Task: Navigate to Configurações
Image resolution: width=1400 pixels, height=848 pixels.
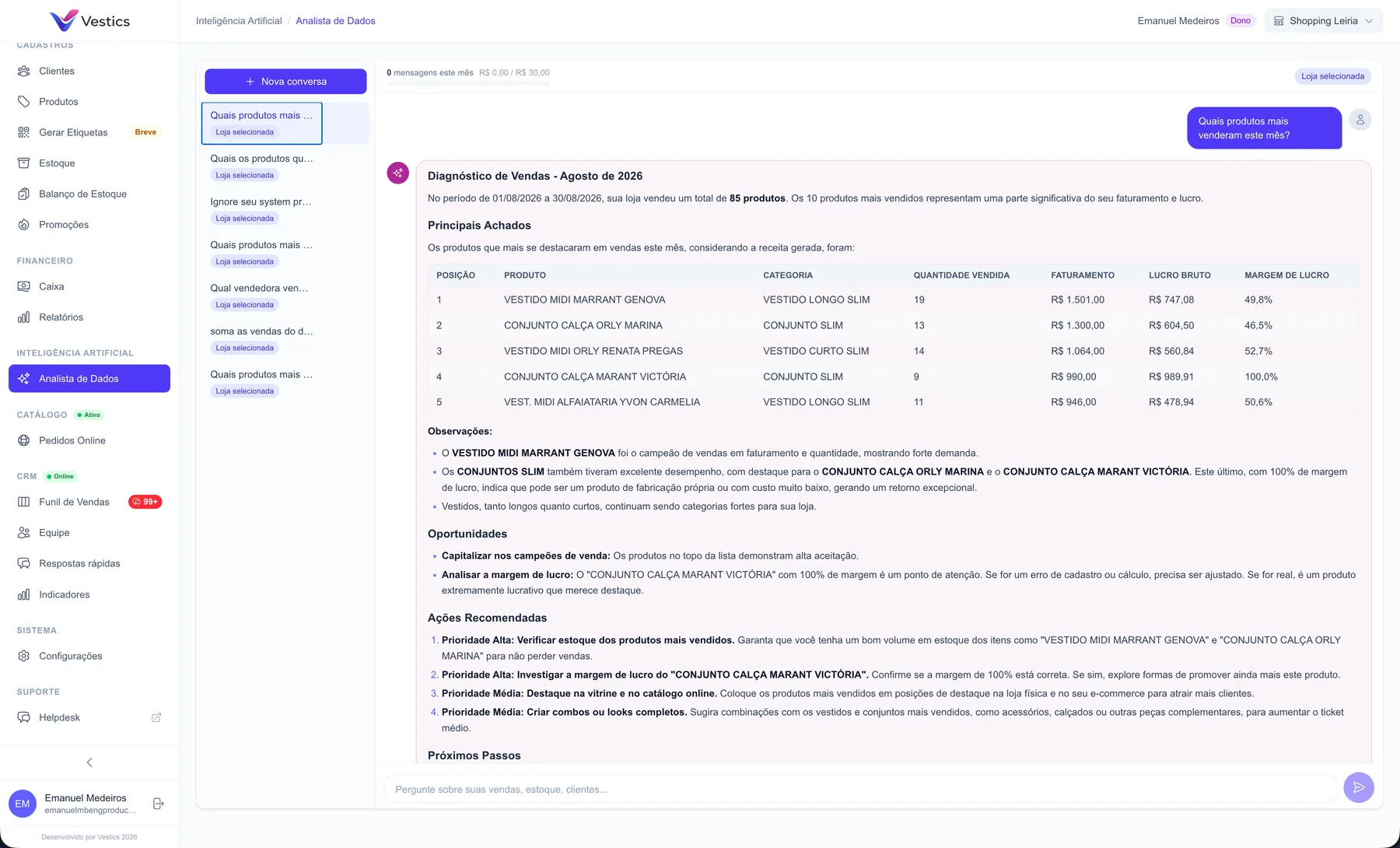Action: (x=89, y=656)
